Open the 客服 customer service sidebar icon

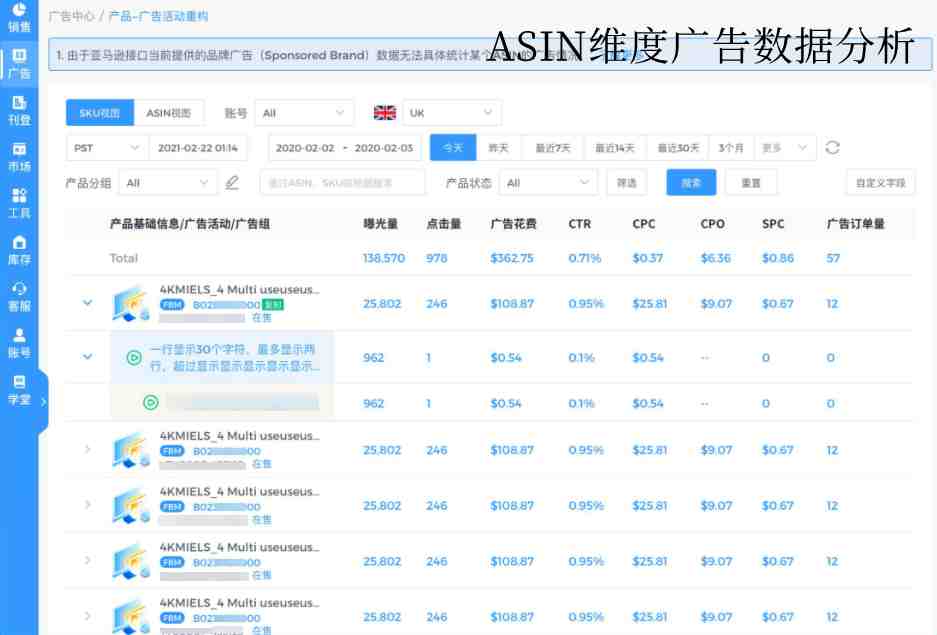click(18, 296)
